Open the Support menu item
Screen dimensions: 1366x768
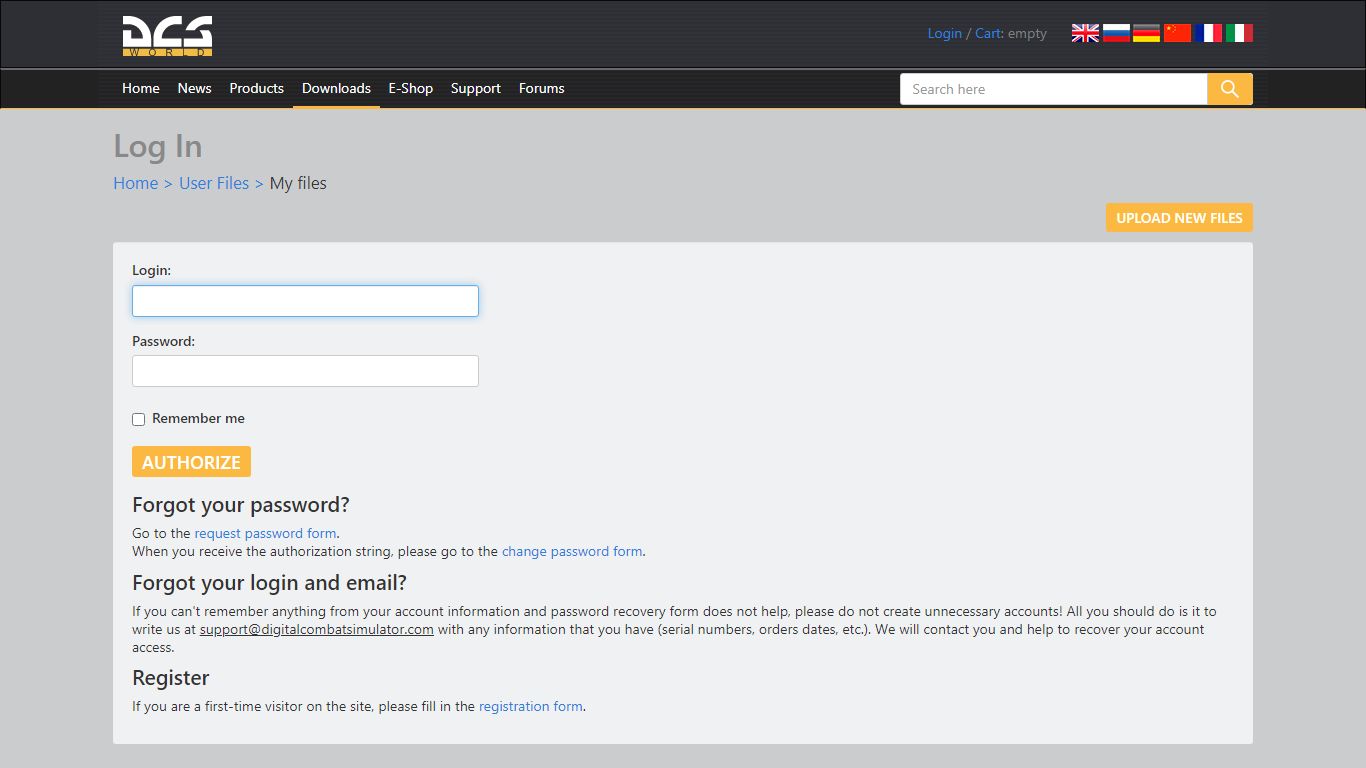point(476,88)
